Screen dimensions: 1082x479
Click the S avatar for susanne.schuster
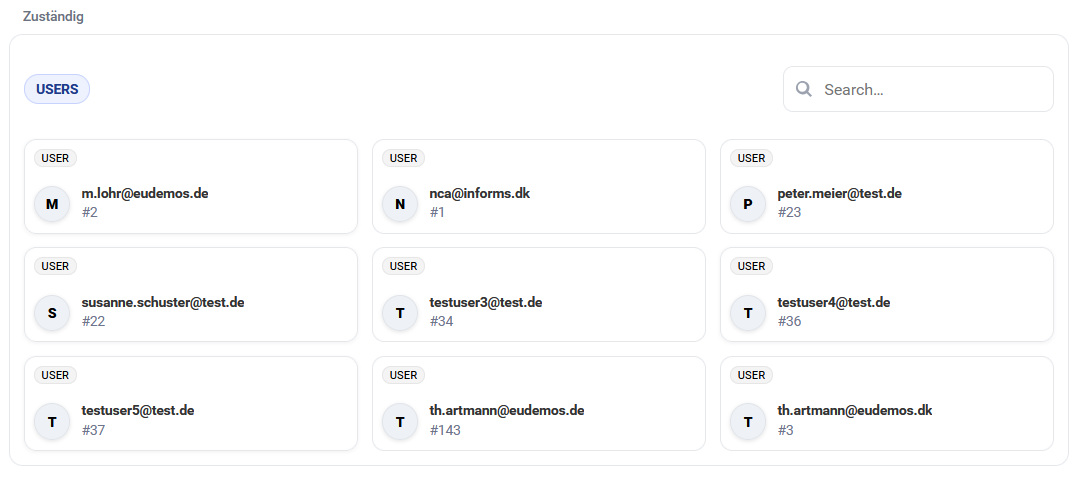tap(52, 313)
